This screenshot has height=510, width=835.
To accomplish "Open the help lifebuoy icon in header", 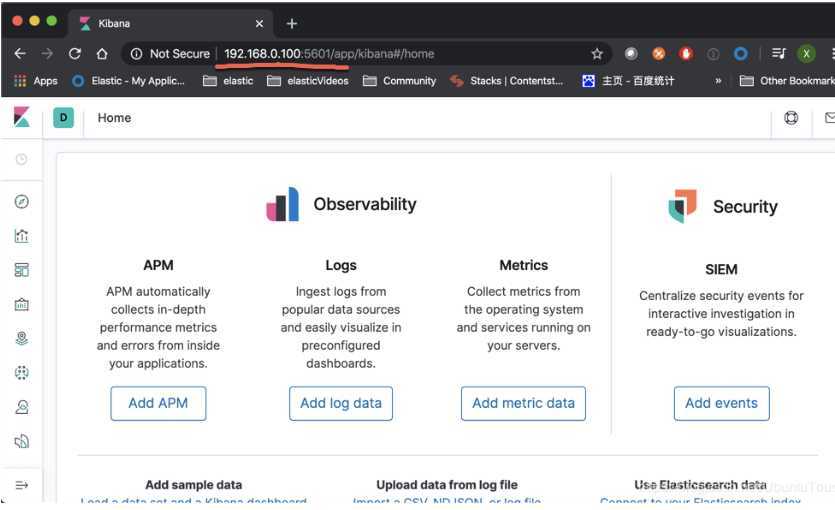I will coord(791,118).
